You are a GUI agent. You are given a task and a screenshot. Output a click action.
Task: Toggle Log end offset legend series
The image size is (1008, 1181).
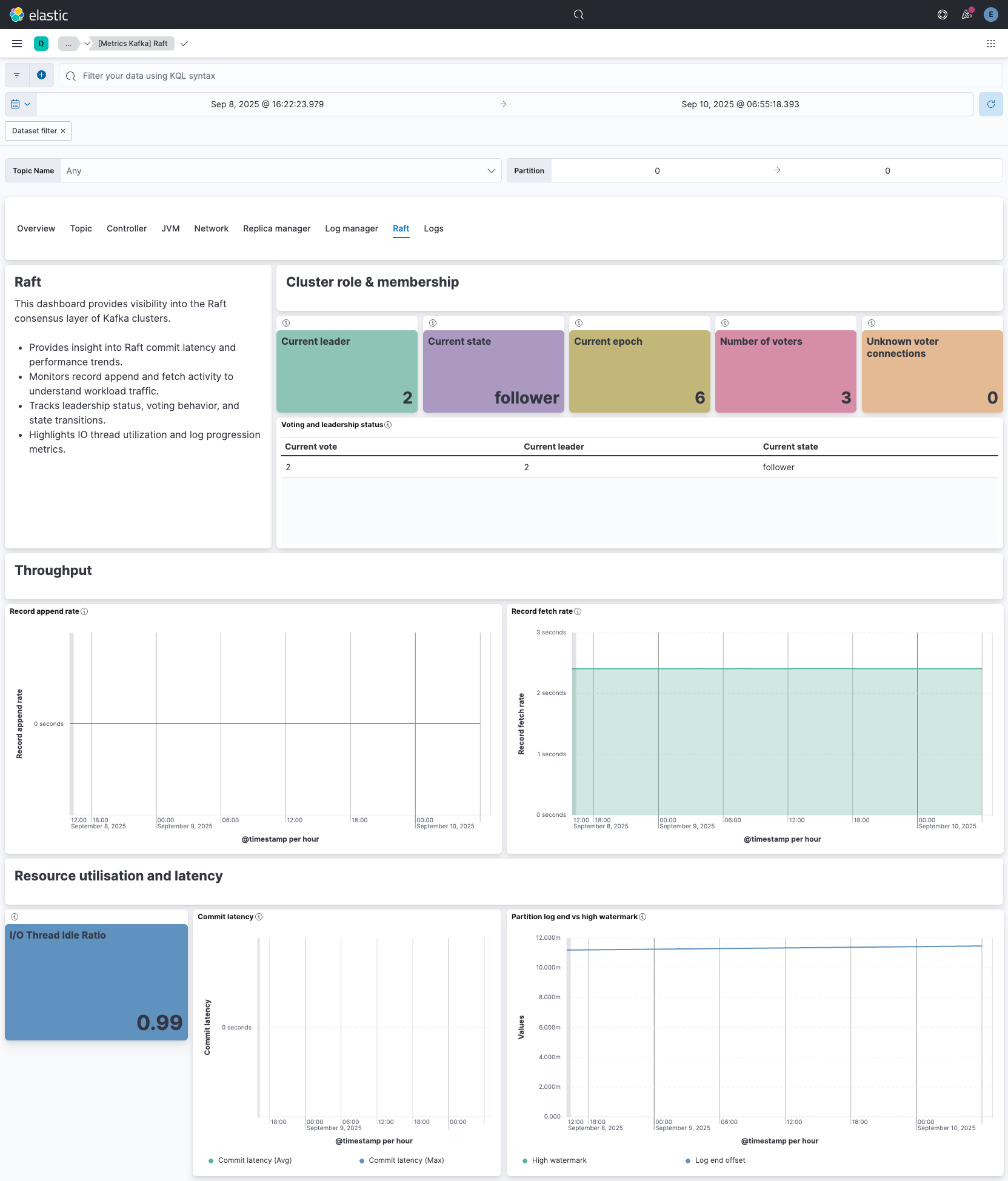[x=719, y=1160]
